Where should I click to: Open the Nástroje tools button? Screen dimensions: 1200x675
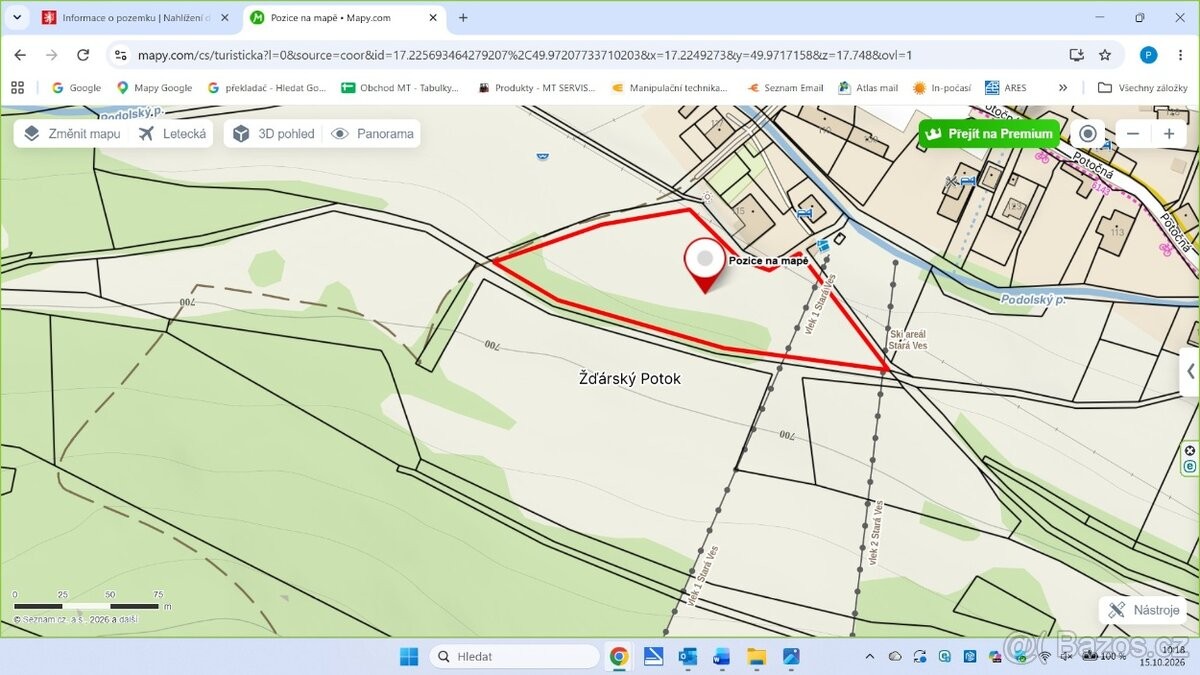coord(1144,610)
